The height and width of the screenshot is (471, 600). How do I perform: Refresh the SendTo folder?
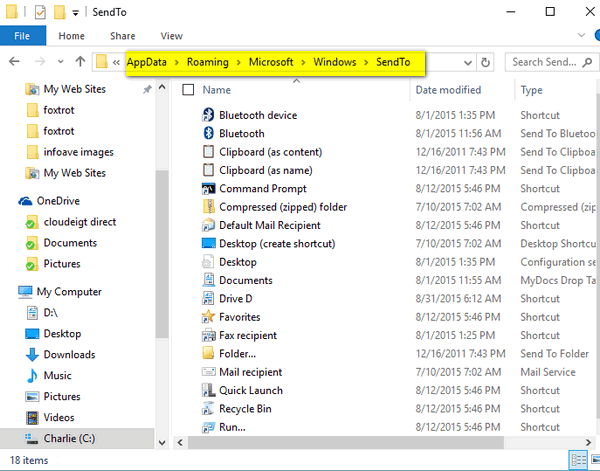click(485, 62)
